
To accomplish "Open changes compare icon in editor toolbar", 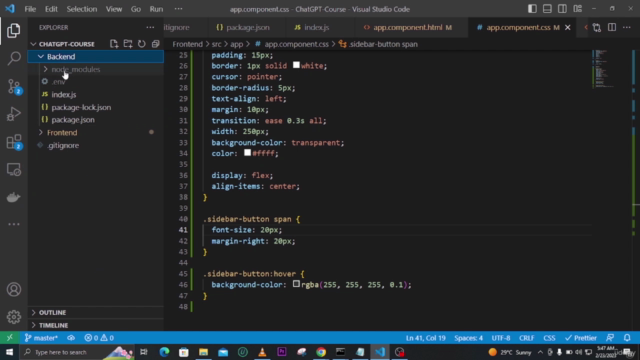I will click(x=597, y=27).
